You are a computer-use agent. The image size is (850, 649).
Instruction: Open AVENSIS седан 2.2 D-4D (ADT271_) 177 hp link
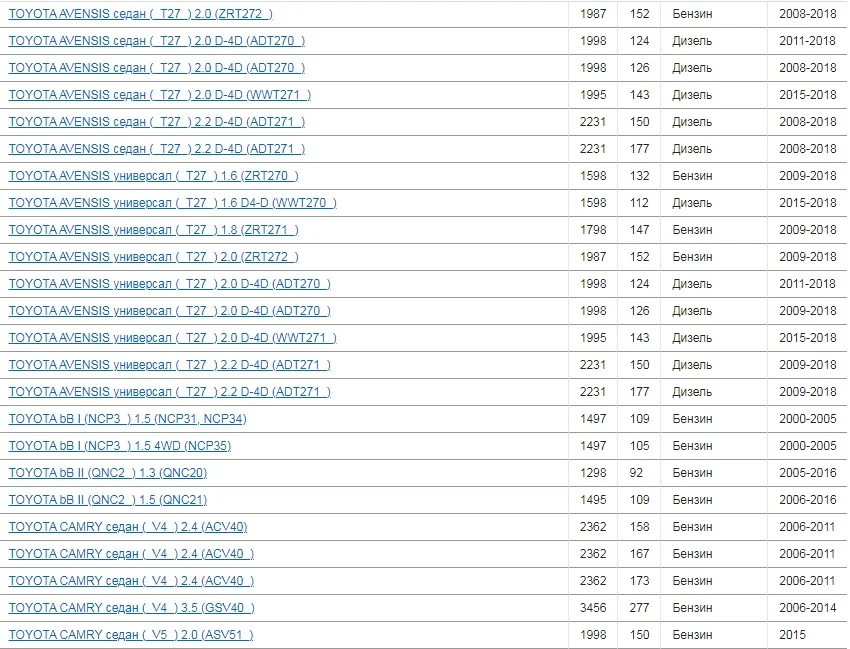(157, 149)
